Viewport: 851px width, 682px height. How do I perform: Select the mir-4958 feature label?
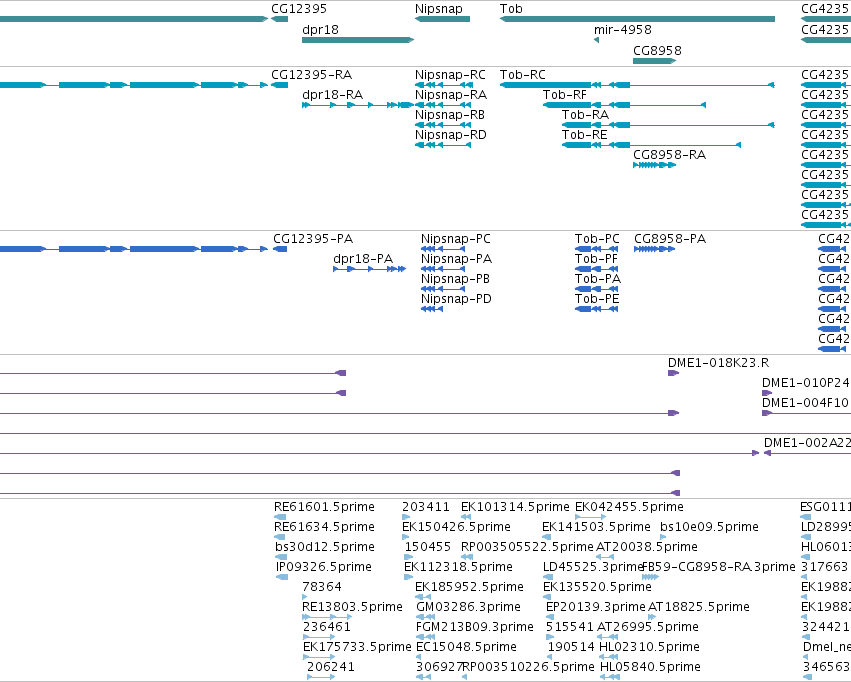[623, 30]
